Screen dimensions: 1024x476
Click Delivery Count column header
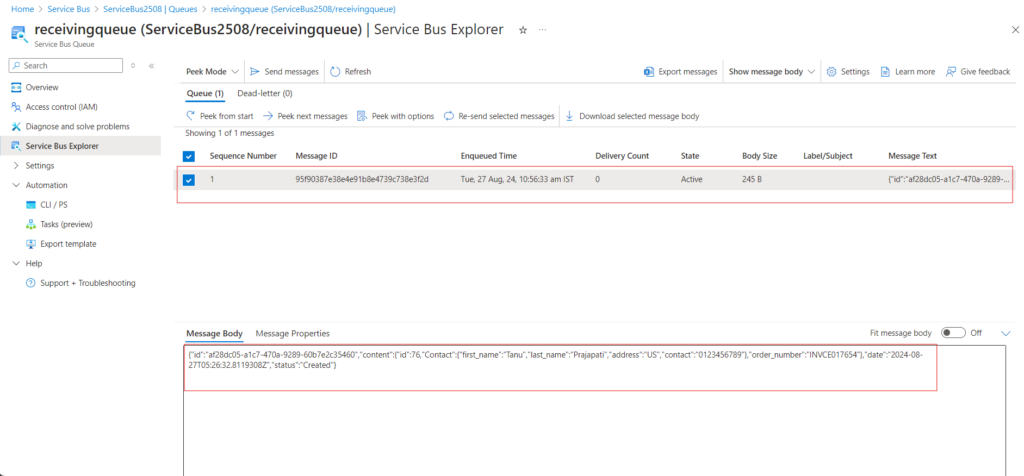(622, 156)
